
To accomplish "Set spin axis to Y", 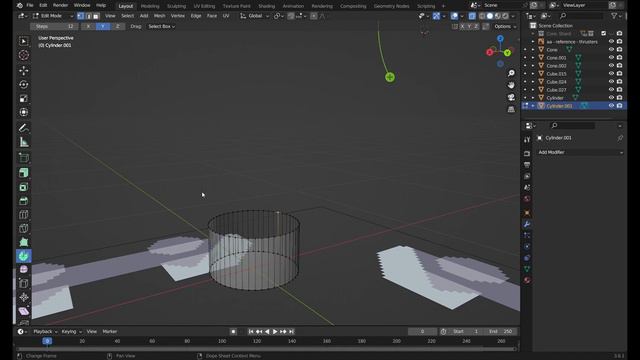I will (103, 26).
